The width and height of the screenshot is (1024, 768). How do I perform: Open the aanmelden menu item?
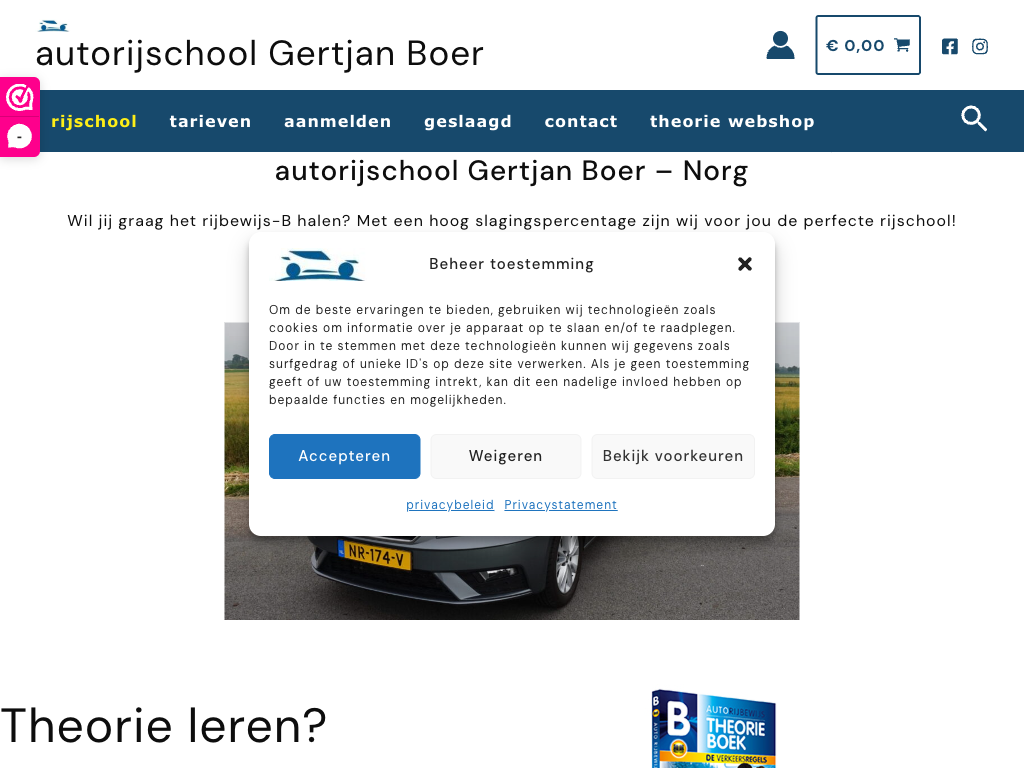[338, 121]
